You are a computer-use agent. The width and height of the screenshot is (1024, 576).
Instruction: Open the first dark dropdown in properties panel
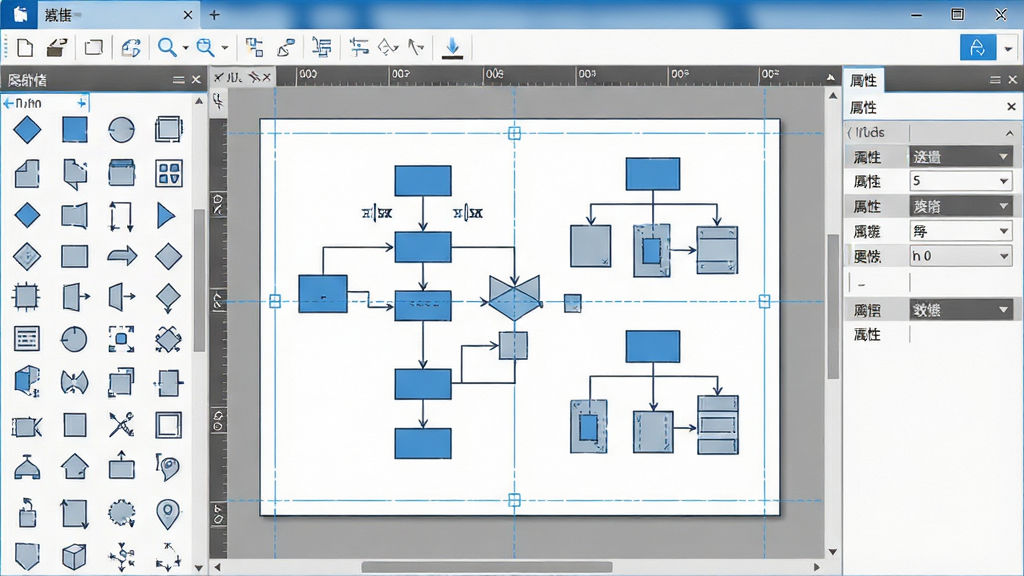961,157
